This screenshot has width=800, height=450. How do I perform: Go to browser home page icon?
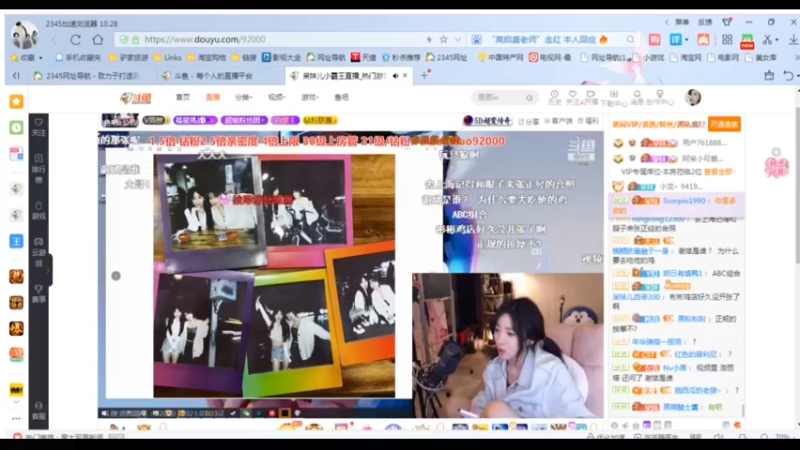(97, 39)
